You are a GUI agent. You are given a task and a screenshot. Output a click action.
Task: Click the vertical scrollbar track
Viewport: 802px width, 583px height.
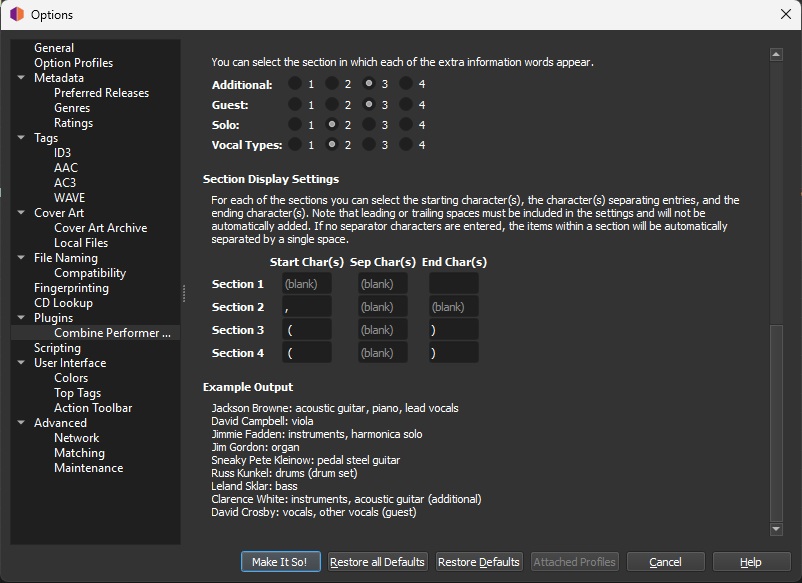coord(775,200)
